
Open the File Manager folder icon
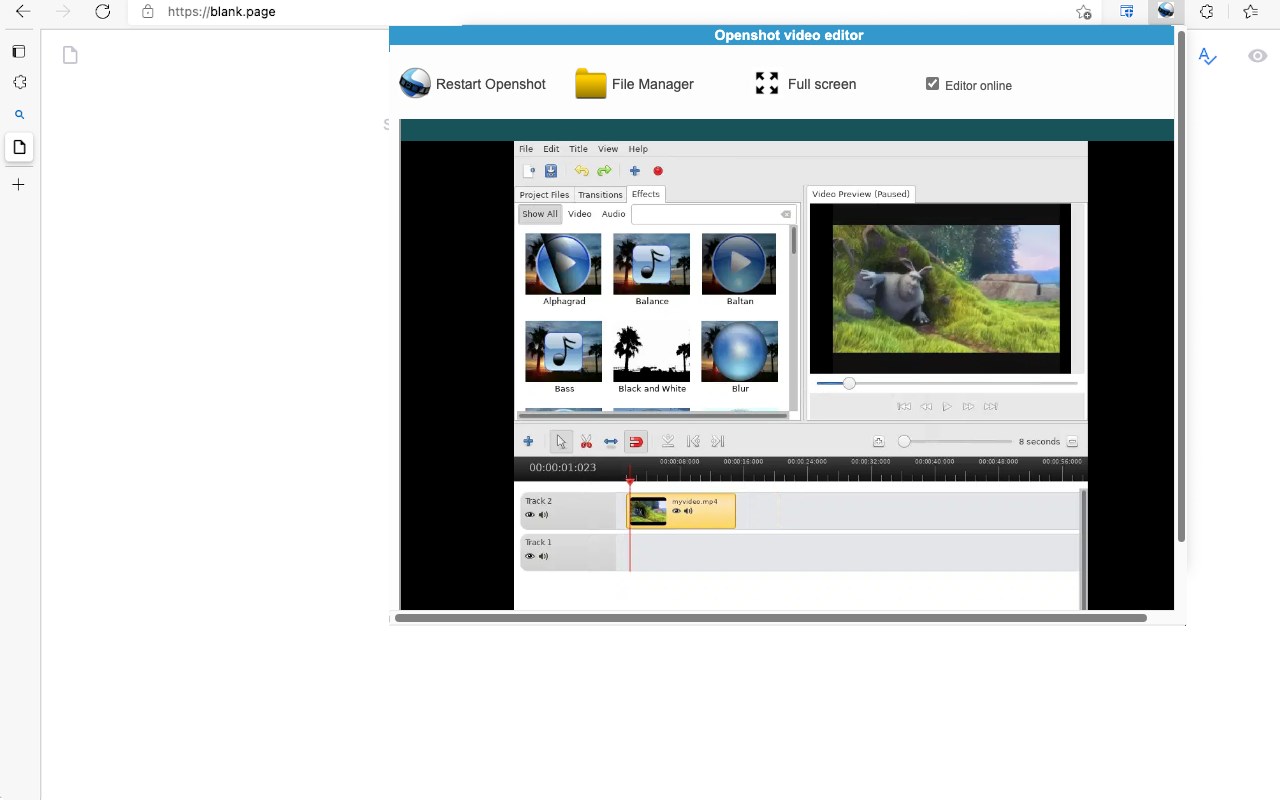591,84
